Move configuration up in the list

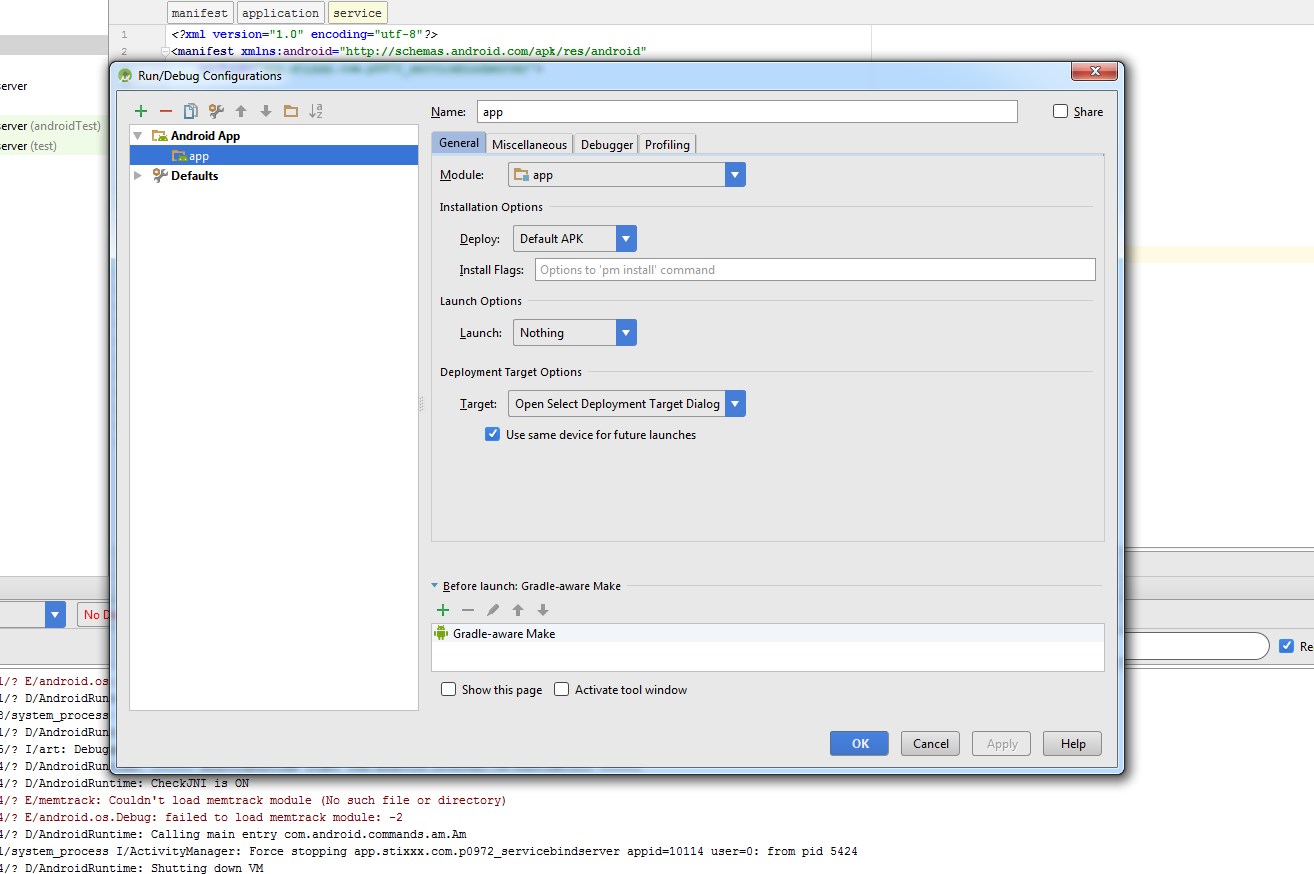(x=241, y=111)
